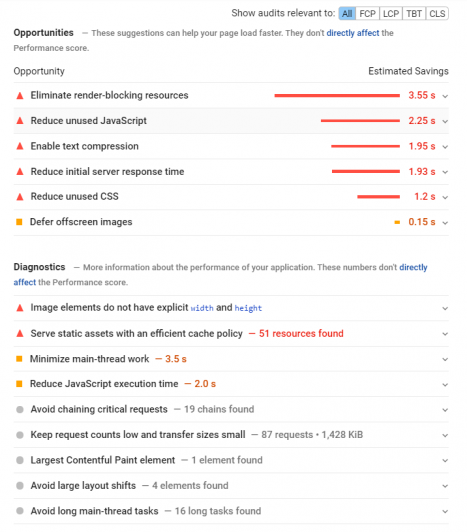Expand Reduce initial server response time chevron
The image size is (467, 532).
click(445, 172)
